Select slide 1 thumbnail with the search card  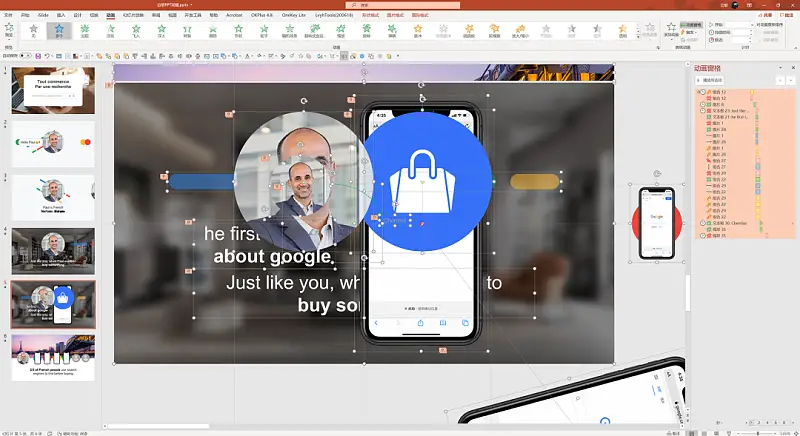point(53,90)
